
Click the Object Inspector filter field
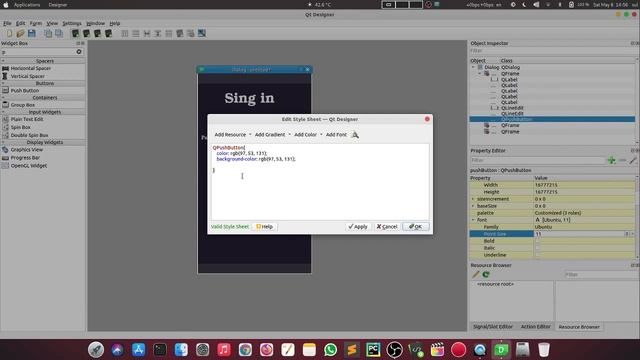click(x=553, y=51)
